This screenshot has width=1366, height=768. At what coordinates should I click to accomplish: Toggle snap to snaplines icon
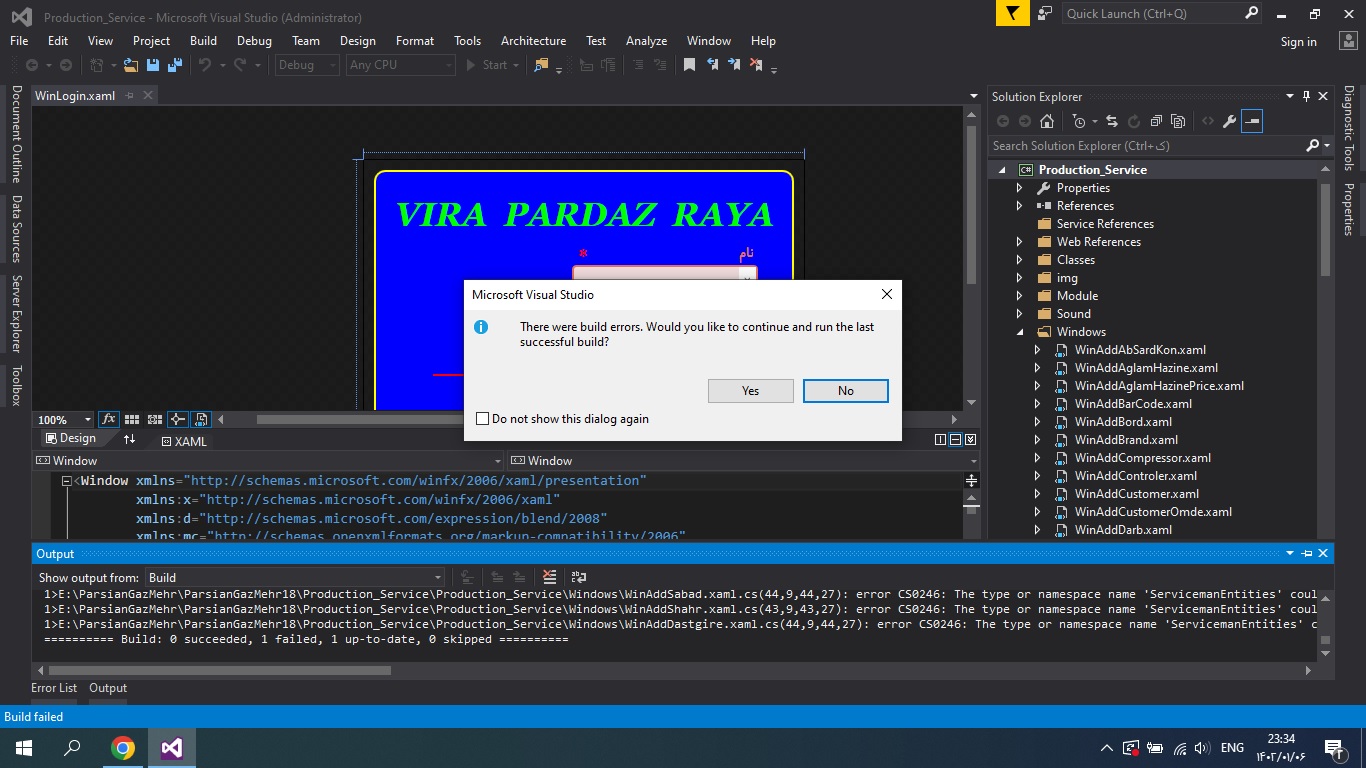click(x=178, y=420)
